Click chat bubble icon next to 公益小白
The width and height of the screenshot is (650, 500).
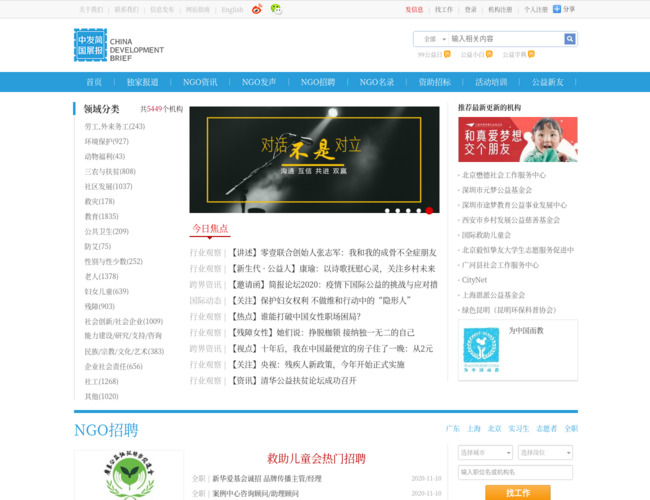pyautogui.click(x=489, y=54)
